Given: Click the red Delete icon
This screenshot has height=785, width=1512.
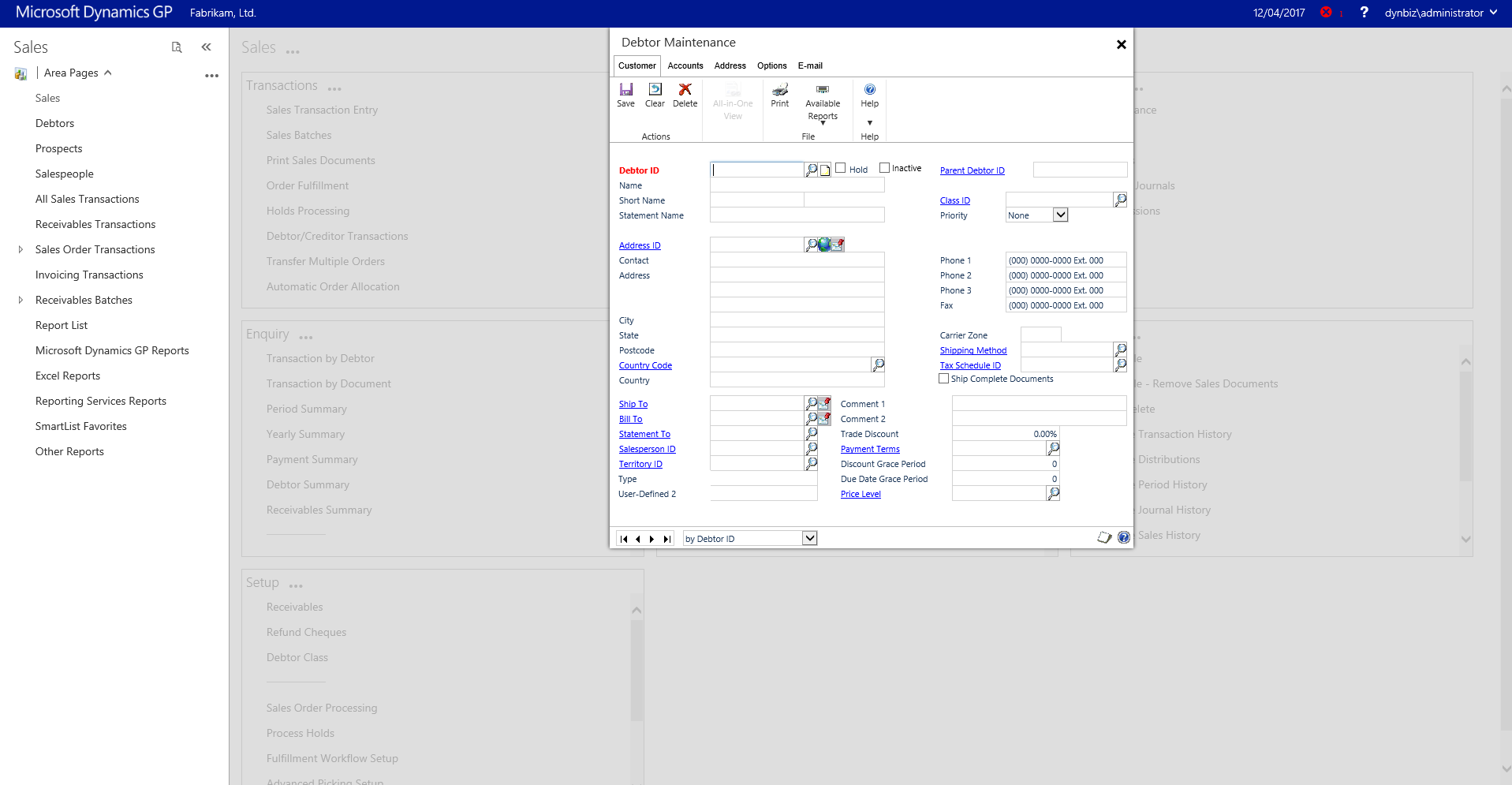Looking at the screenshot, I should tap(685, 90).
